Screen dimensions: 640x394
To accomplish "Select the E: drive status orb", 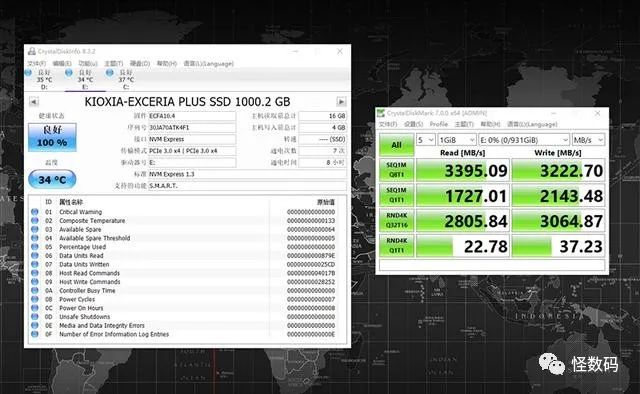I will click(x=69, y=73).
